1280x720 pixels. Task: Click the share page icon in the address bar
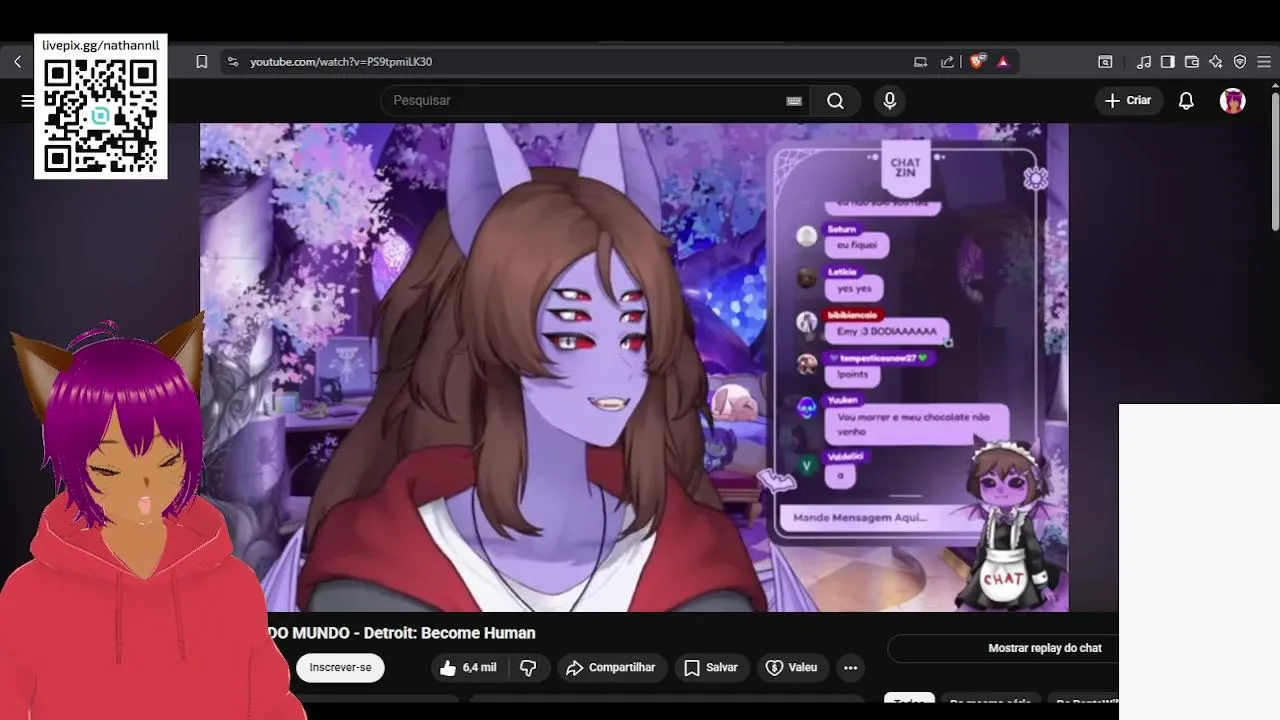click(947, 62)
